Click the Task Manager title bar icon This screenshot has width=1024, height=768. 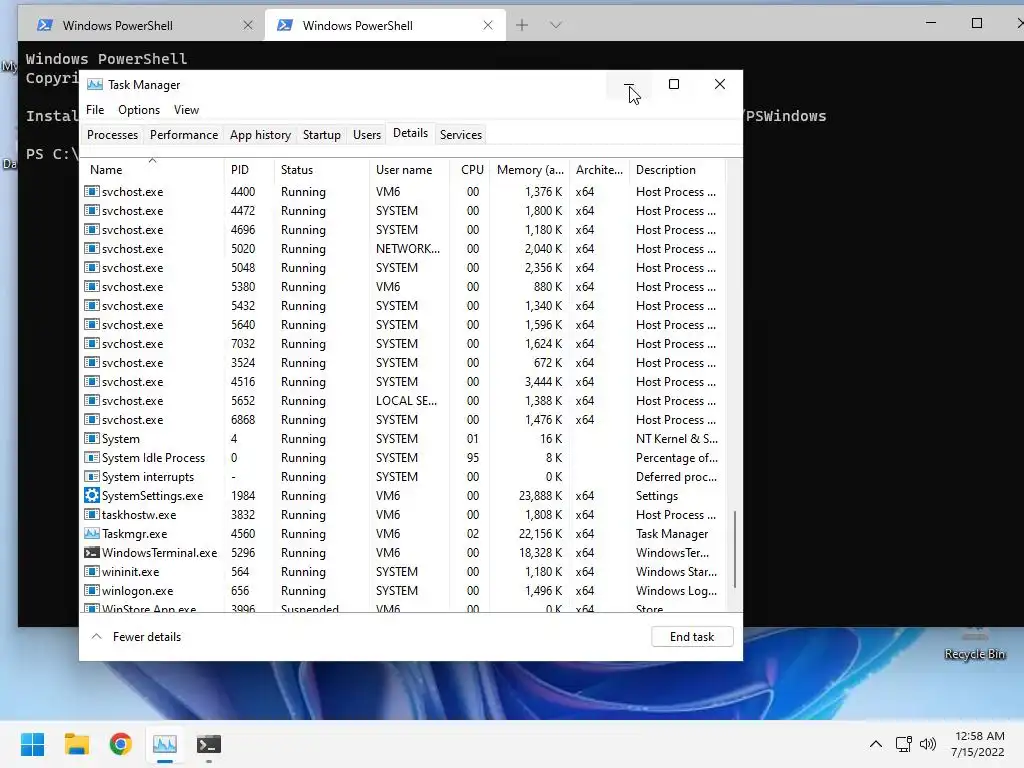pyautogui.click(x=95, y=85)
